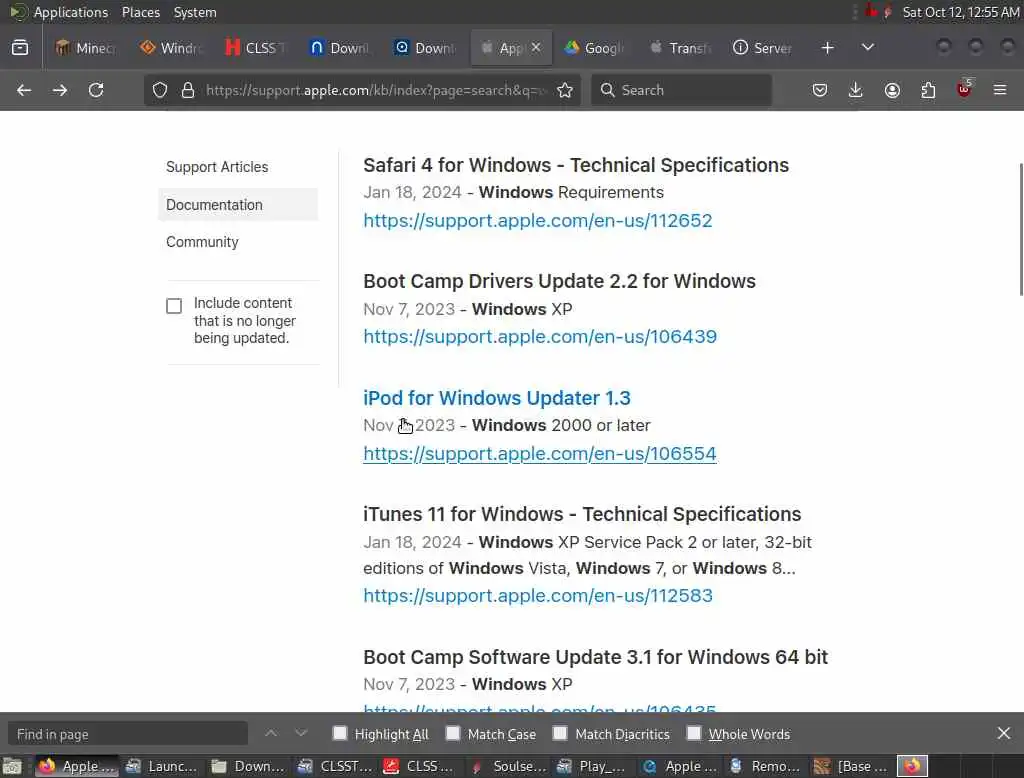Close the active Apple tab
This screenshot has height=778, width=1024.
tap(536, 48)
